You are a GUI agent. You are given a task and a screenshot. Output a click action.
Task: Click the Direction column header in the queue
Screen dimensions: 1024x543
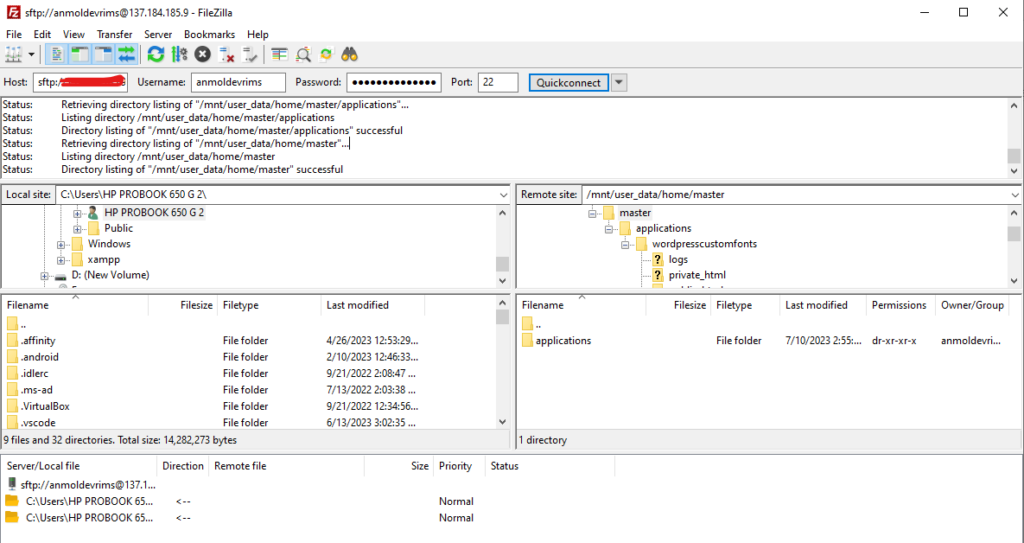coord(182,466)
